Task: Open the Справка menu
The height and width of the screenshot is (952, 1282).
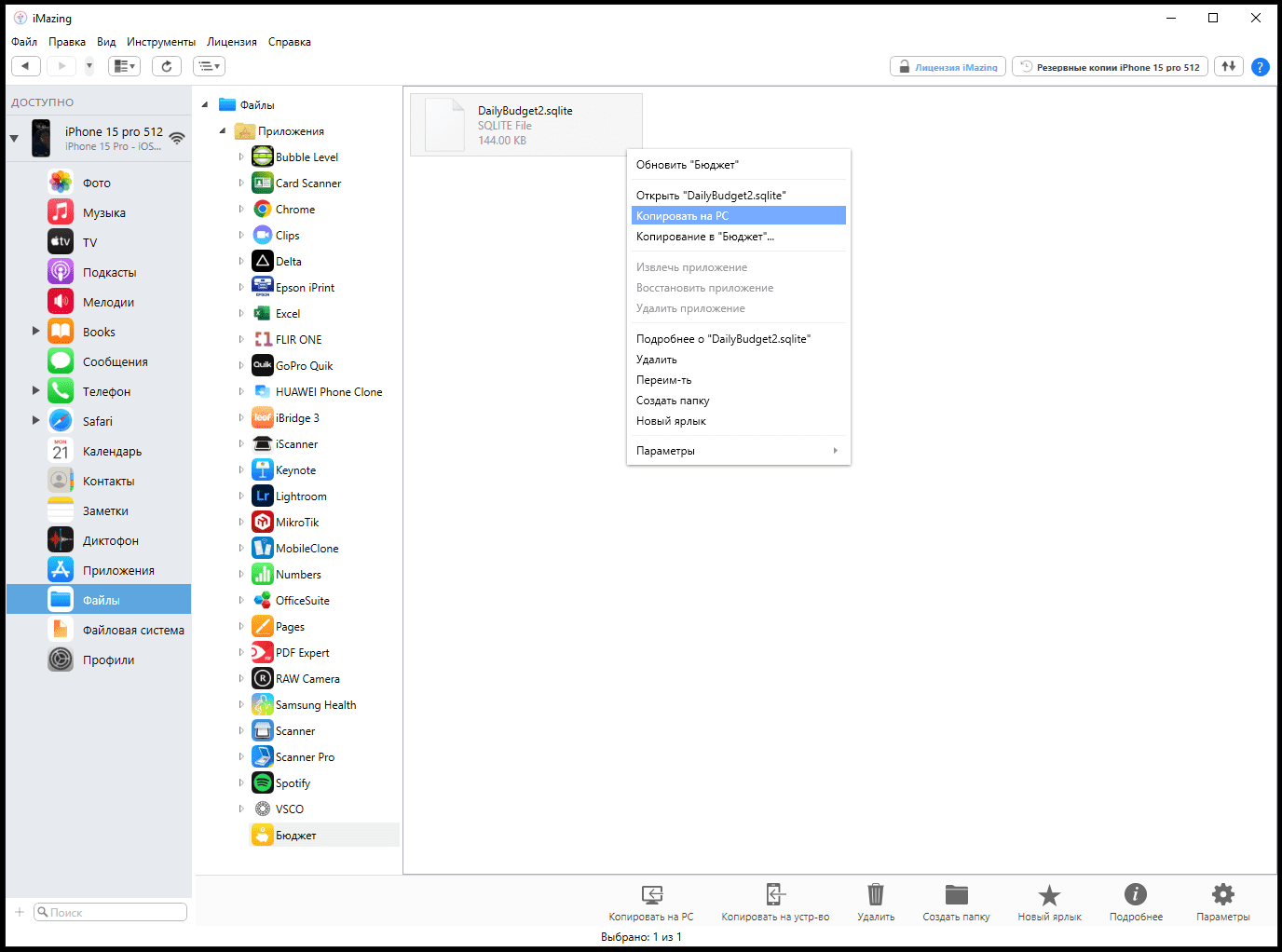Action: tap(290, 42)
